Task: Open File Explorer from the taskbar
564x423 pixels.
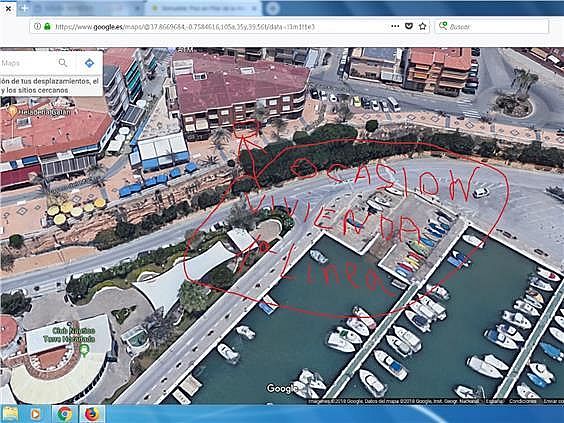Action: point(11,414)
